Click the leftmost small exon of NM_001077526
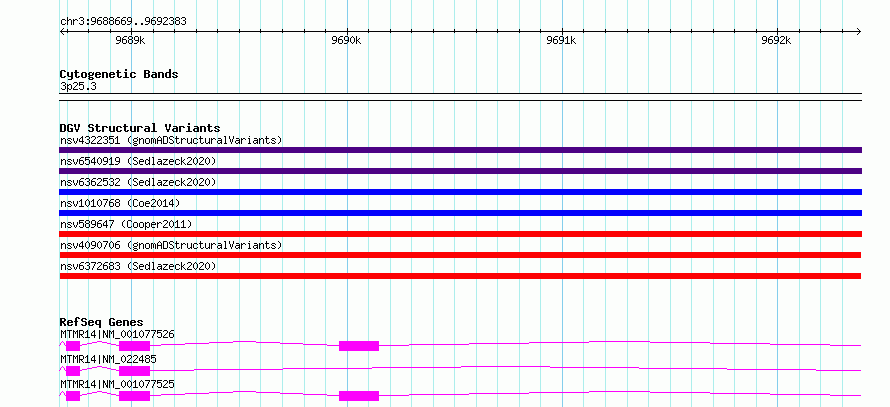The image size is (890, 407). pos(73,346)
